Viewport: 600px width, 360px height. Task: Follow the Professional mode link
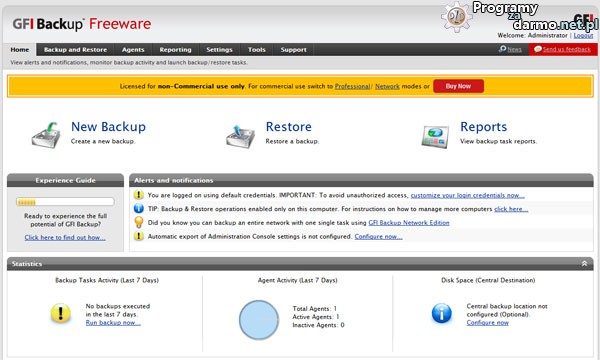352,86
